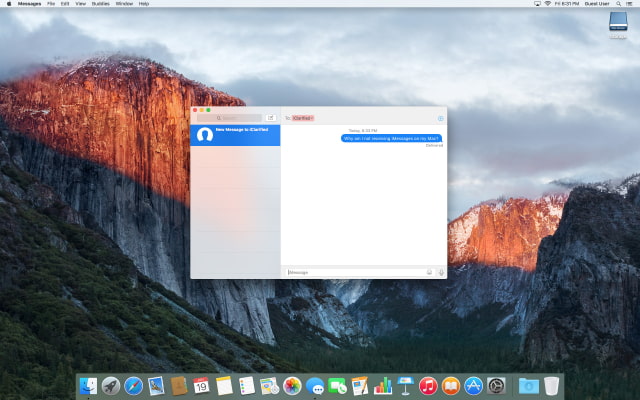The width and height of the screenshot is (640, 400).
Task: Open the Wi-Fi status menu
Action: 547,4
